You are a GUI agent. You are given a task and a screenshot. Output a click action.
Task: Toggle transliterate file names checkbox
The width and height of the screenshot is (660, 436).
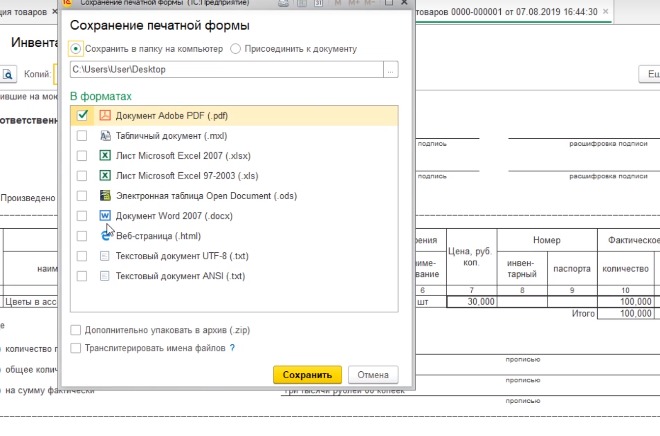(x=76, y=347)
